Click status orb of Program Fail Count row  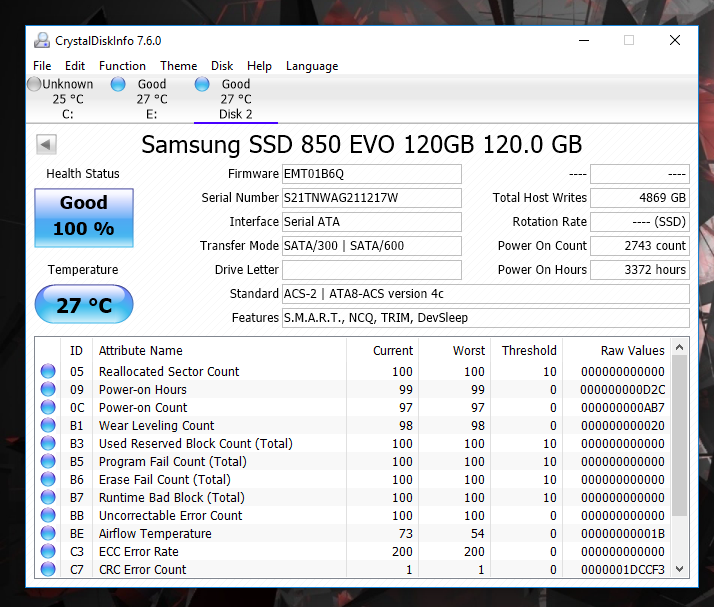[48, 461]
